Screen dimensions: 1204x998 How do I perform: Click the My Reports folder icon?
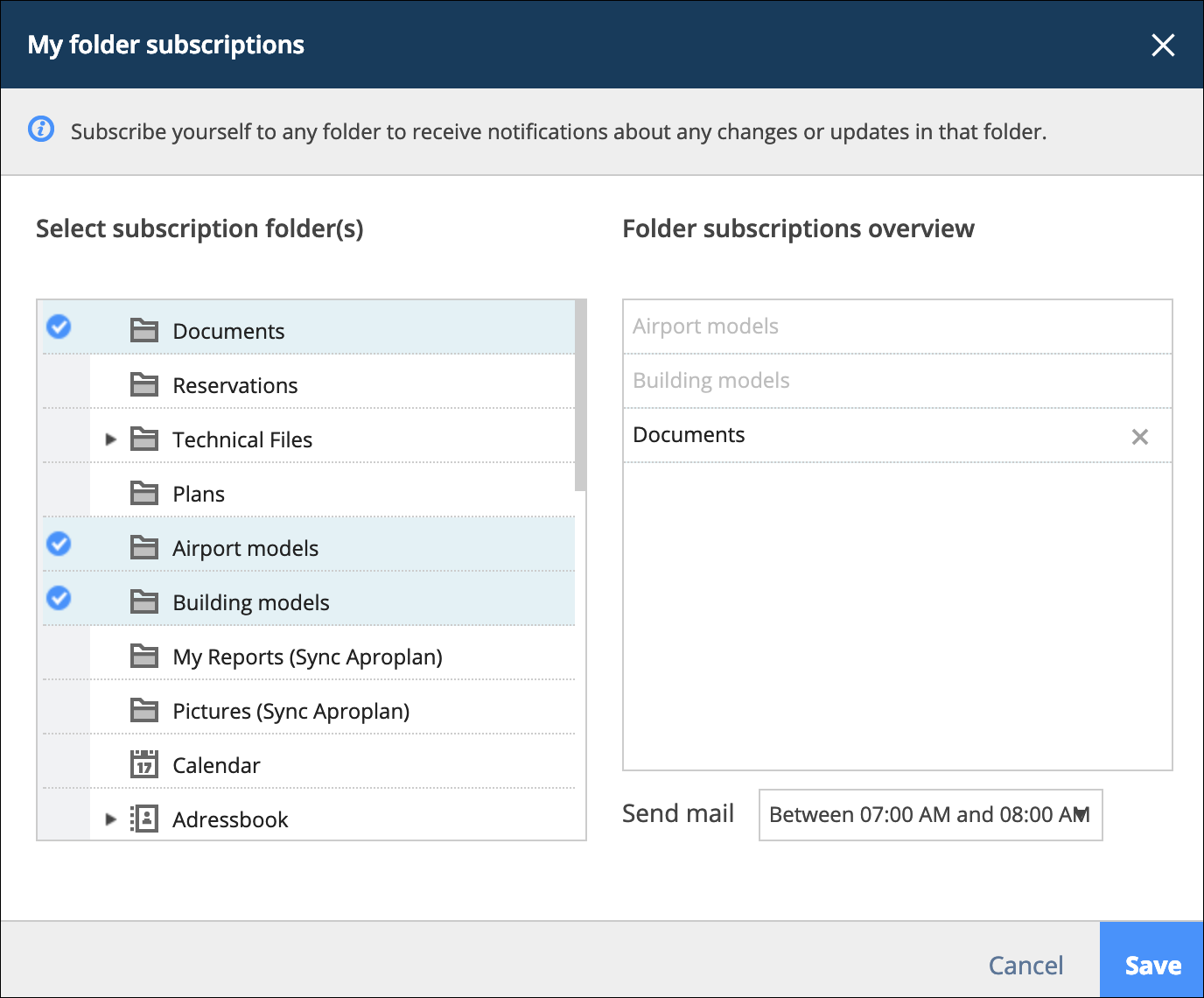pyautogui.click(x=144, y=656)
